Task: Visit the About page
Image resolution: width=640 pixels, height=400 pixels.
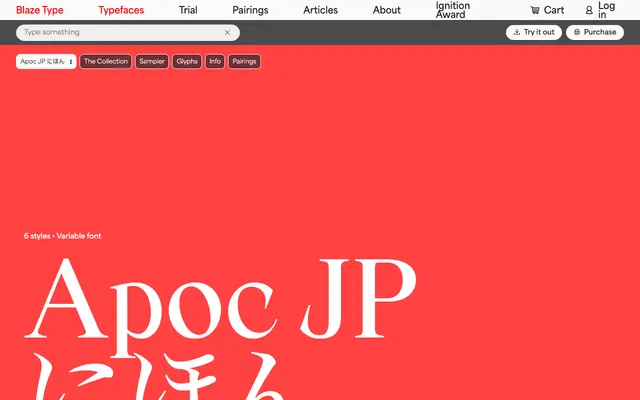Action: click(x=387, y=10)
